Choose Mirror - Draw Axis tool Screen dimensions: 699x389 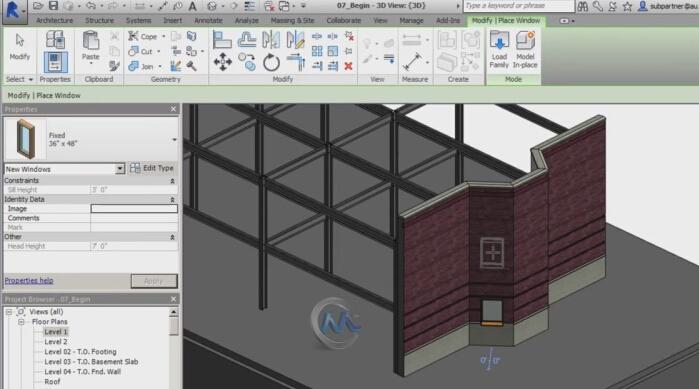point(295,40)
